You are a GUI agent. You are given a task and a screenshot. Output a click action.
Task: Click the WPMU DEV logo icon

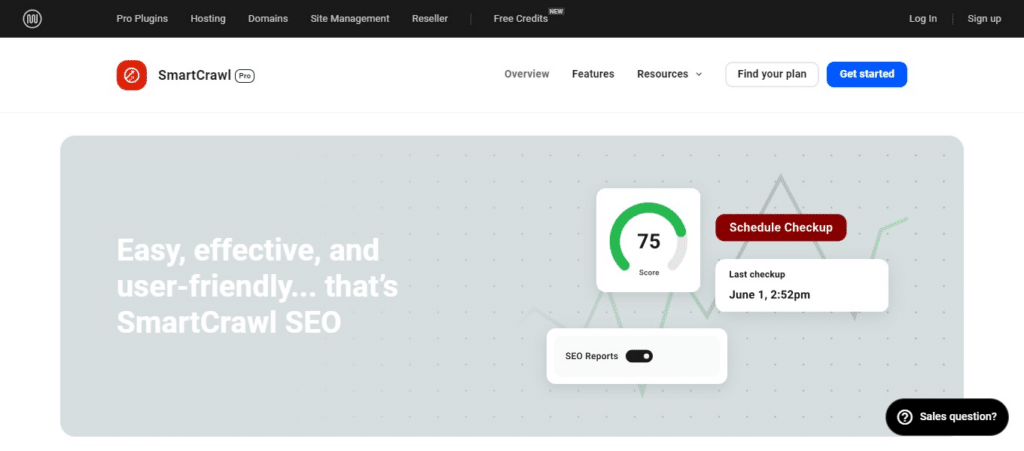(32, 19)
